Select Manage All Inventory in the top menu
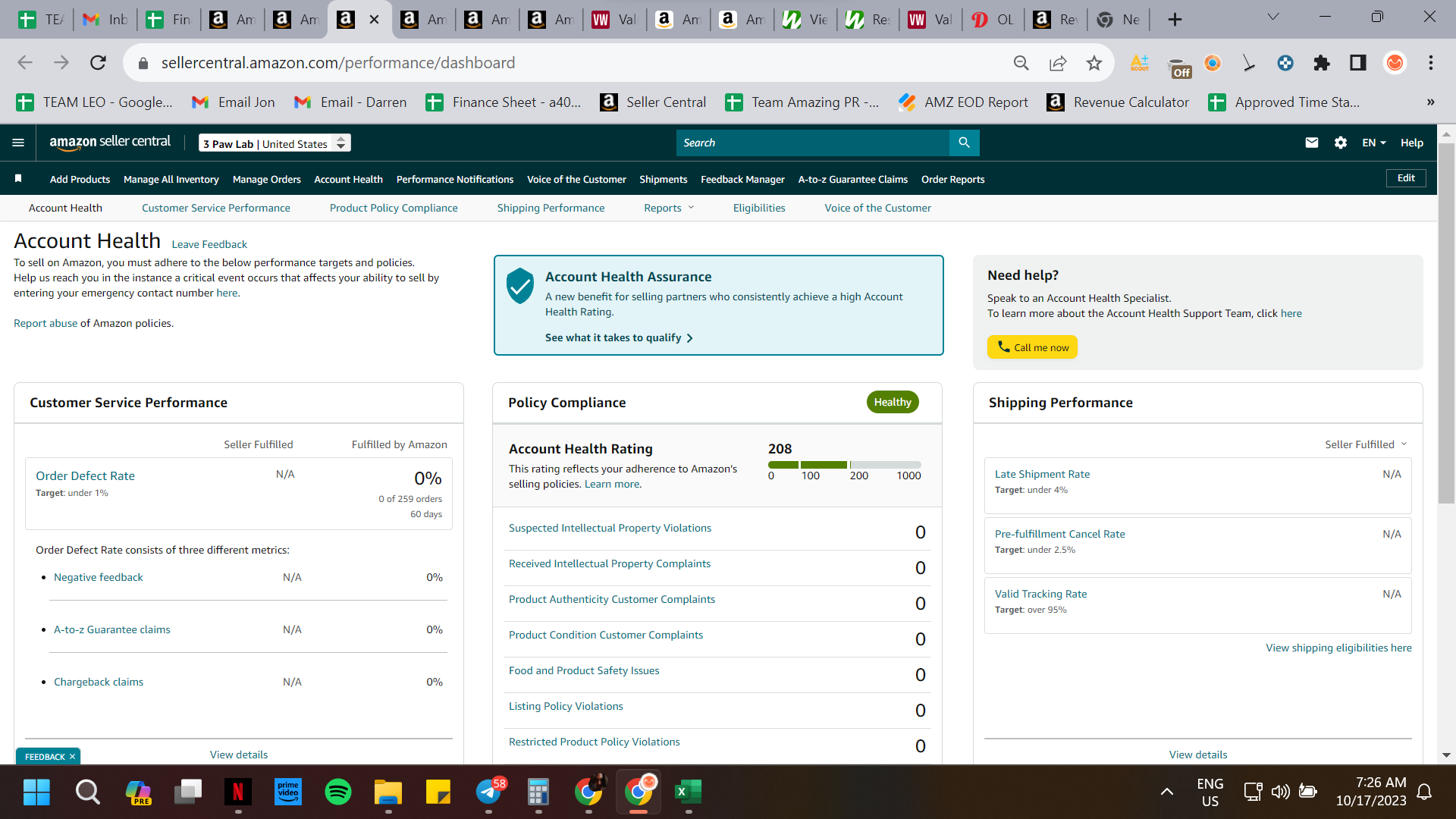Image resolution: width=1456 pixels, height=819 pixels. coord(171,179)
